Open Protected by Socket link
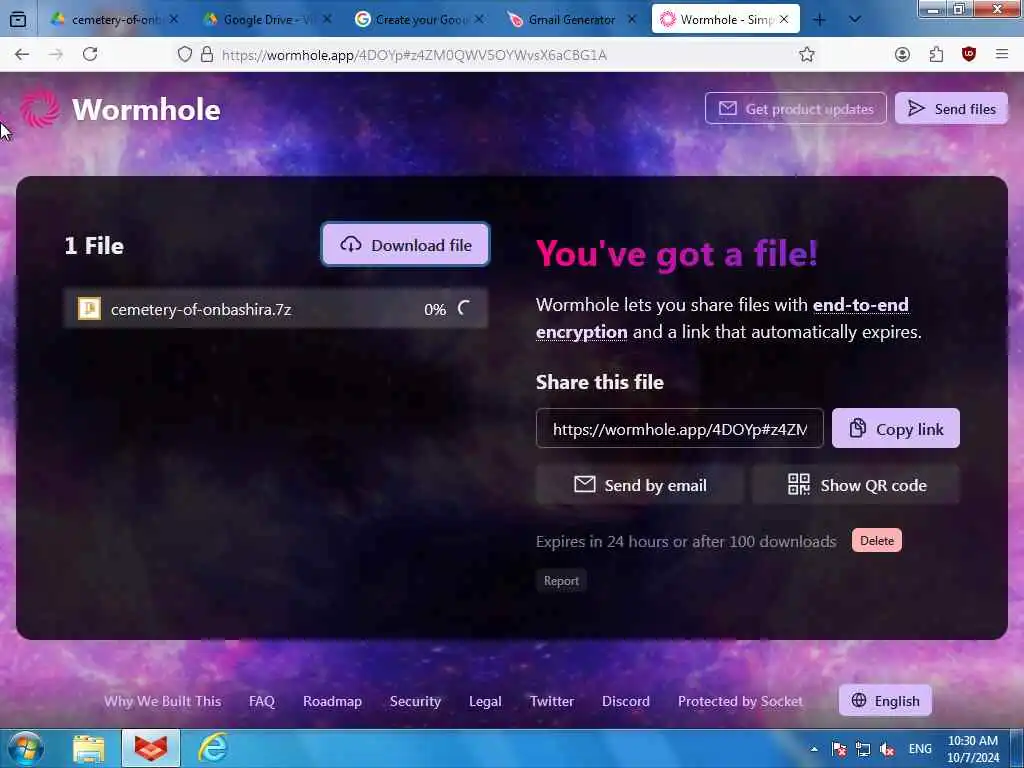 click(740, 701)
